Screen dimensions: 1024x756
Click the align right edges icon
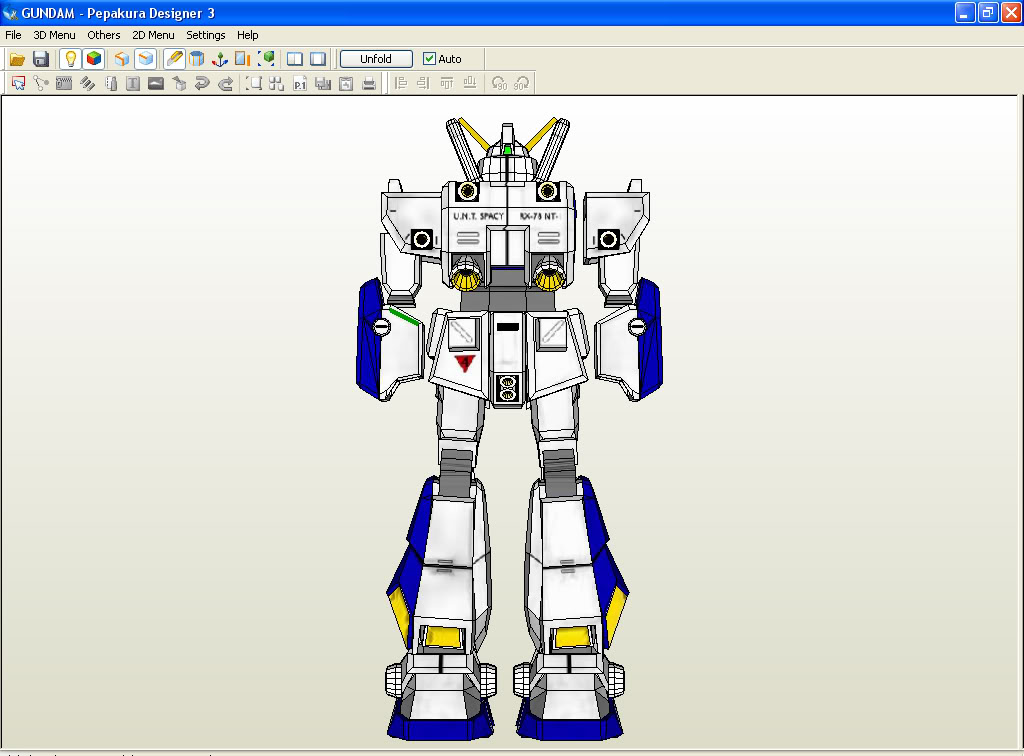(424, 84)
